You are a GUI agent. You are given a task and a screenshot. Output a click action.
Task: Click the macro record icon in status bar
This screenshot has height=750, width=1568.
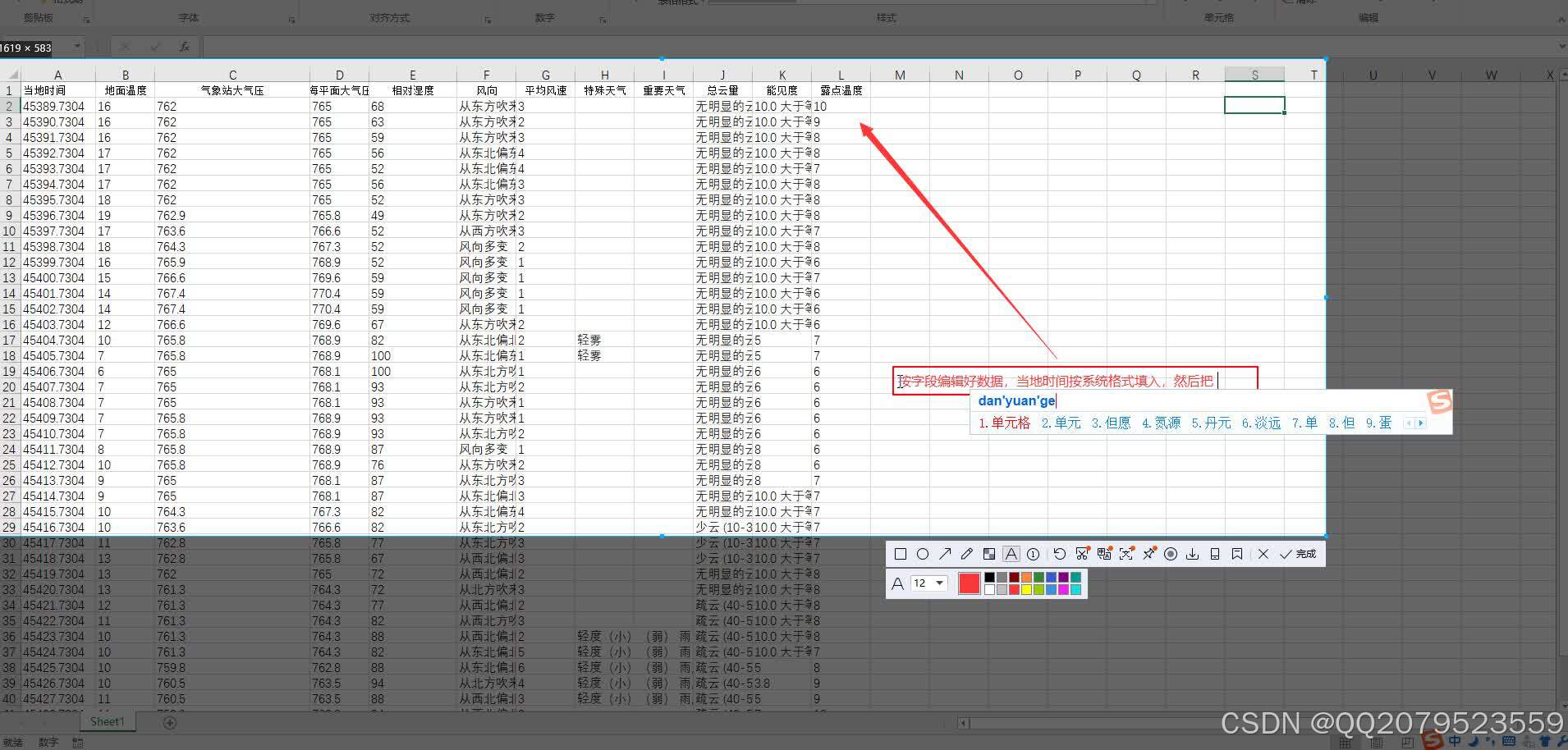tap(78, 743)
